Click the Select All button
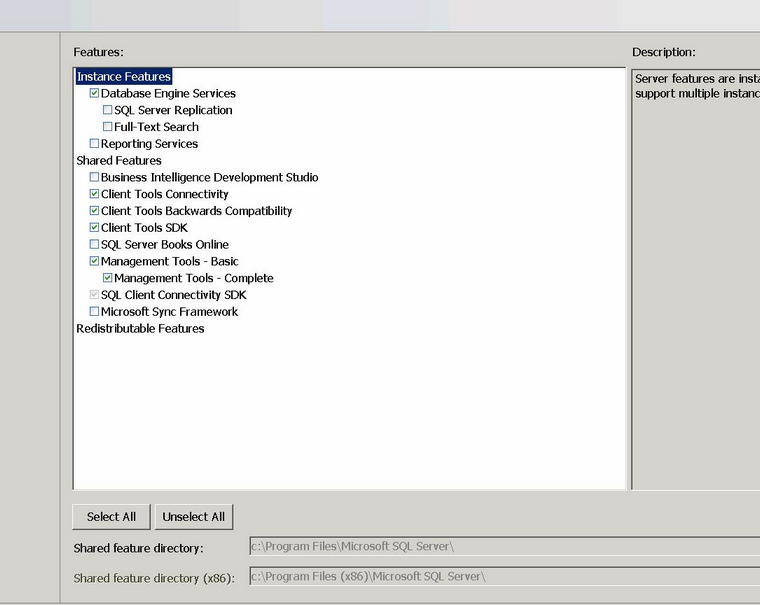 [111, 517]
